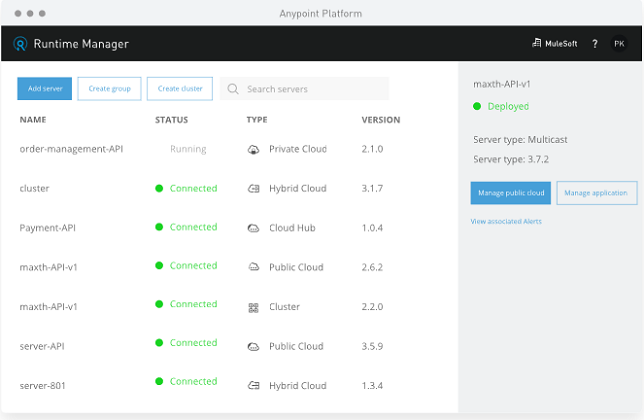Click the green status dot in server-API row
Viewport: 644px width, 420px height.
pos(159,343)
